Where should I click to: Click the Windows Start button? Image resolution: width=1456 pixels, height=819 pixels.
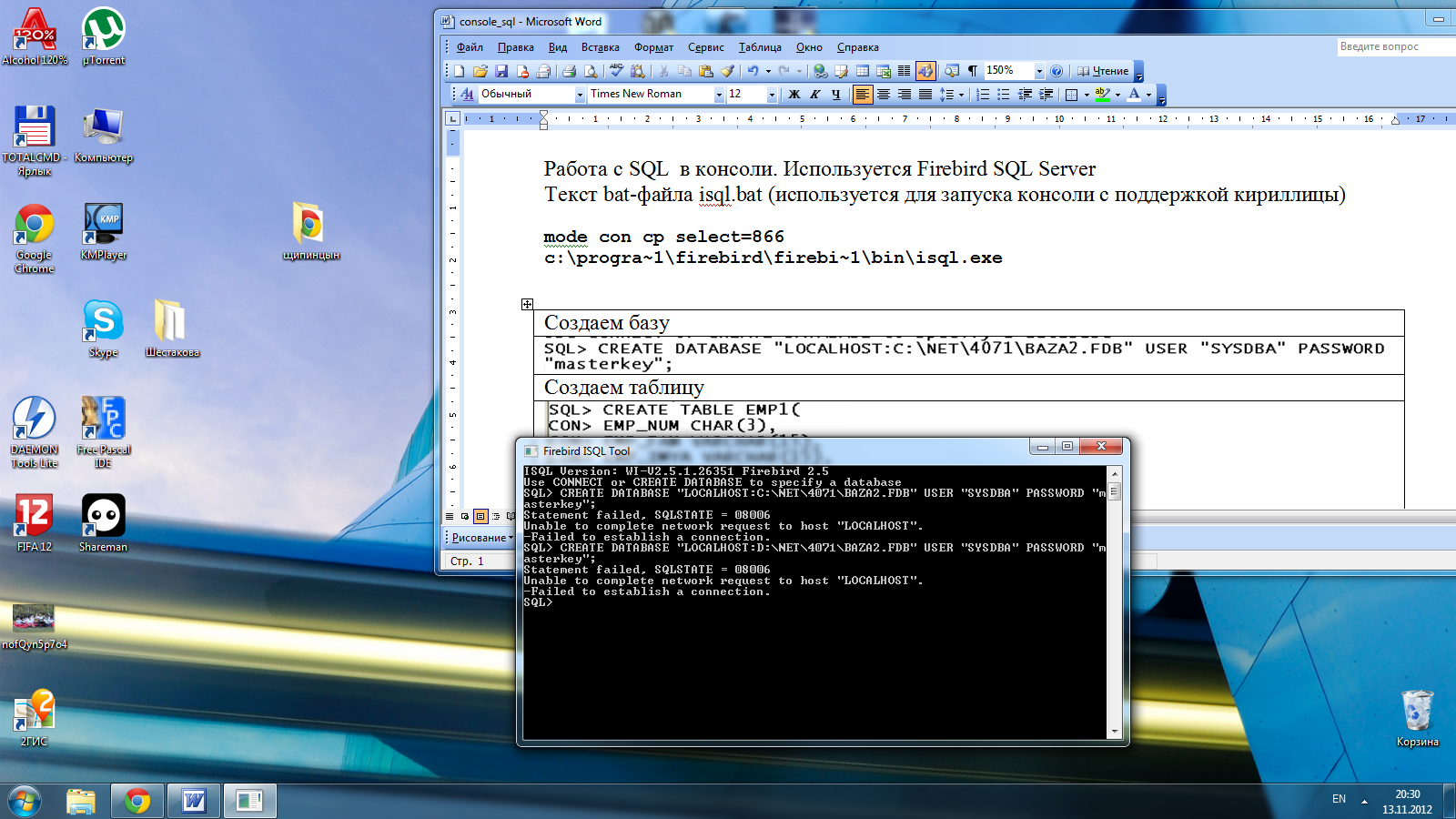coord(25,801)
